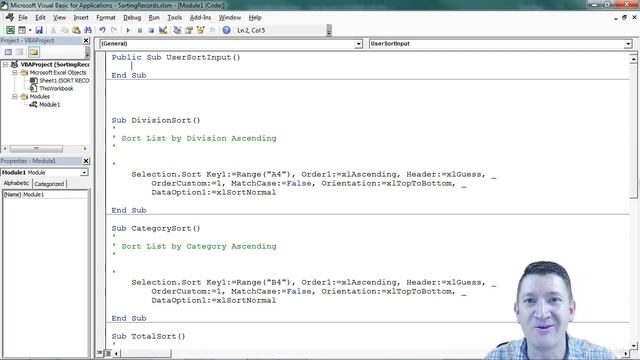Click the code window horizontal scrollbar thumb
Image resolution: width=640 pixels, height=360 pixels.
(x=146, y=353)
